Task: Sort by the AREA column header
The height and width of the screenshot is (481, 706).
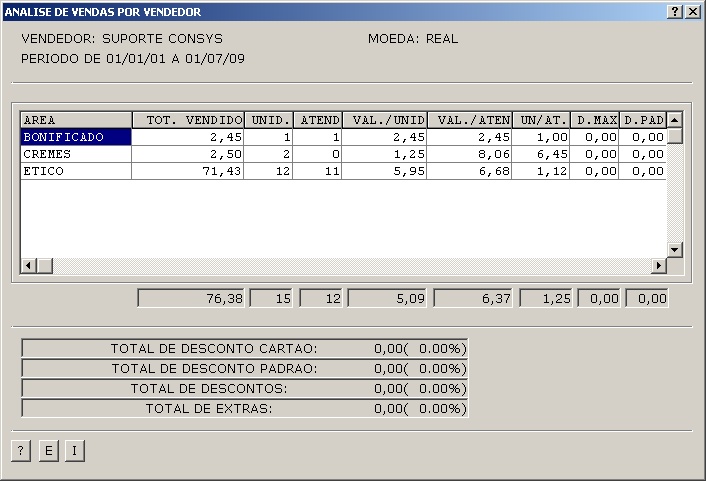Action: pos(76,120)
